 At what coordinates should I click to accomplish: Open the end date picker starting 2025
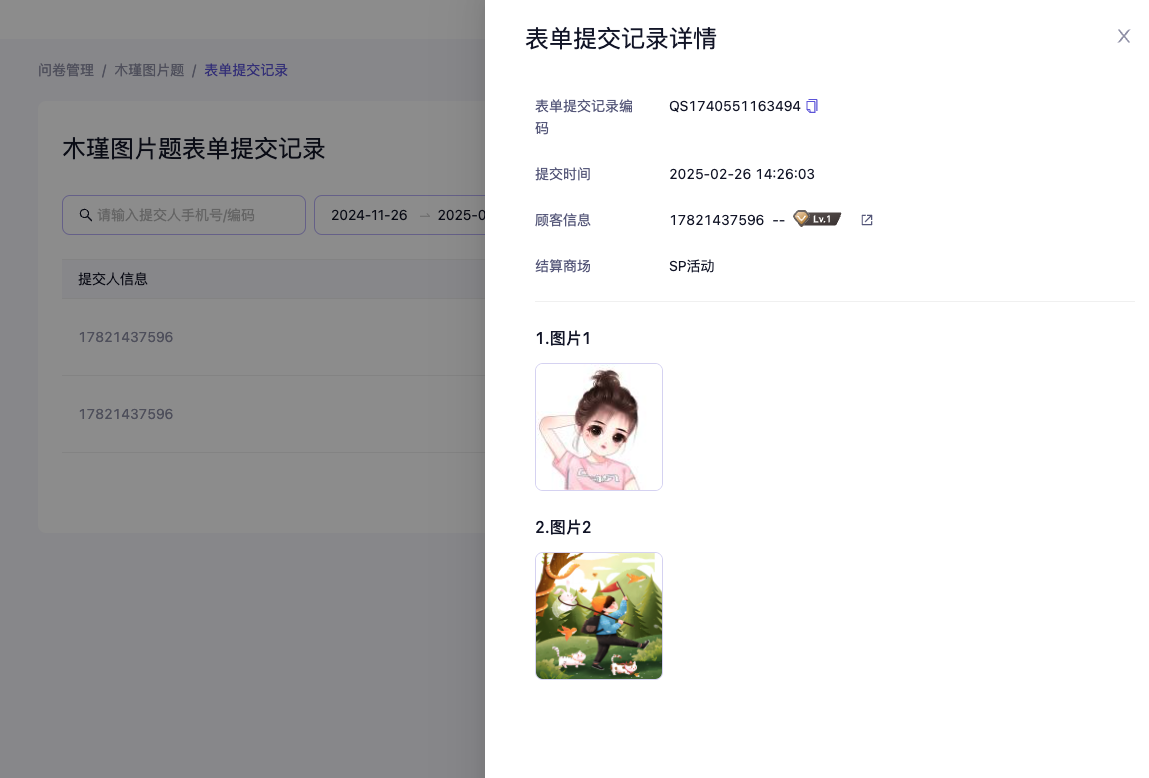[x=461, y=215]
